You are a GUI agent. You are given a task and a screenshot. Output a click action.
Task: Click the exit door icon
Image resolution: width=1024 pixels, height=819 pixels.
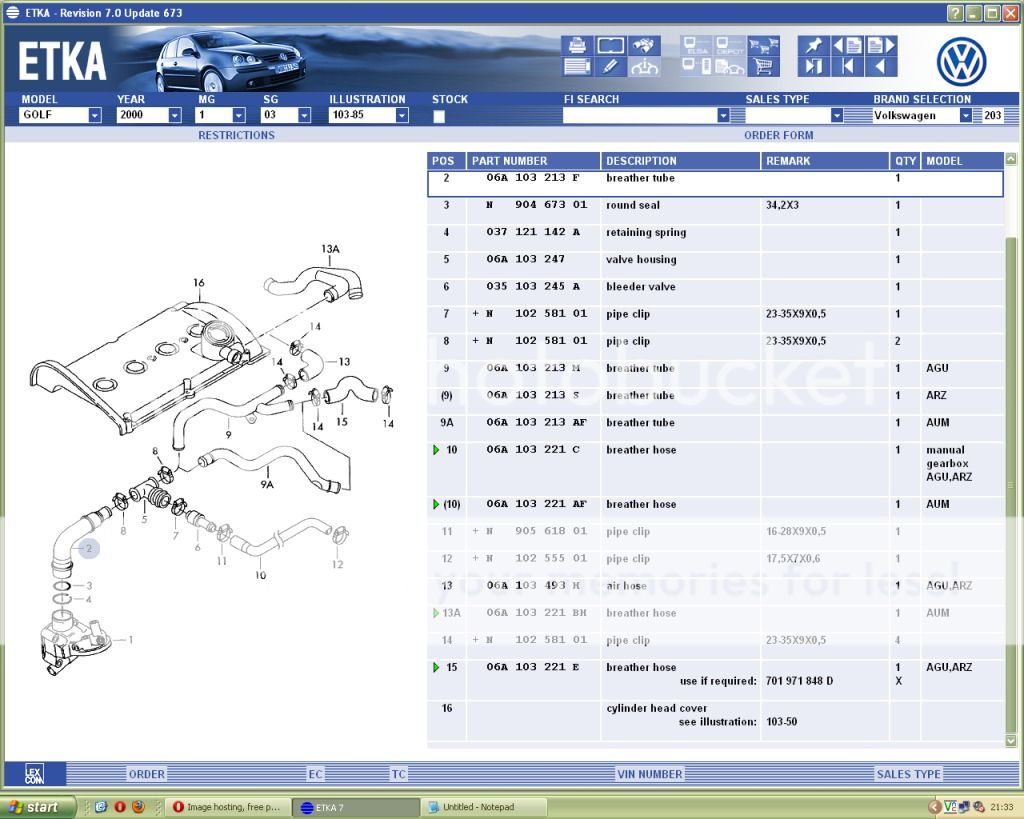813,67
